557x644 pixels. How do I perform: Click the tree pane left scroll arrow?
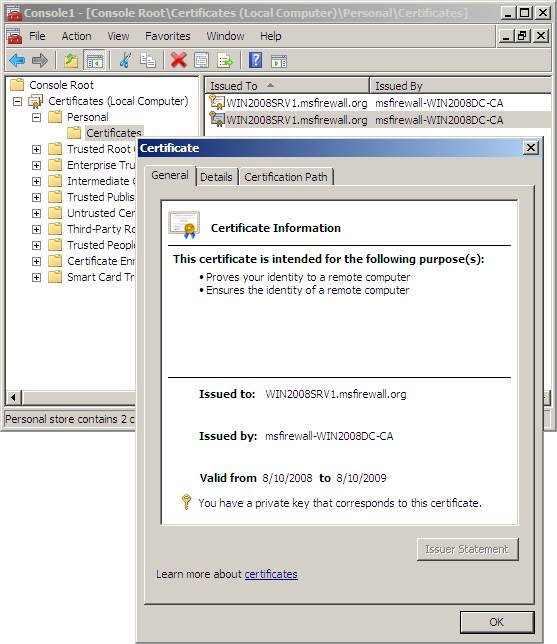pos(14,398)
